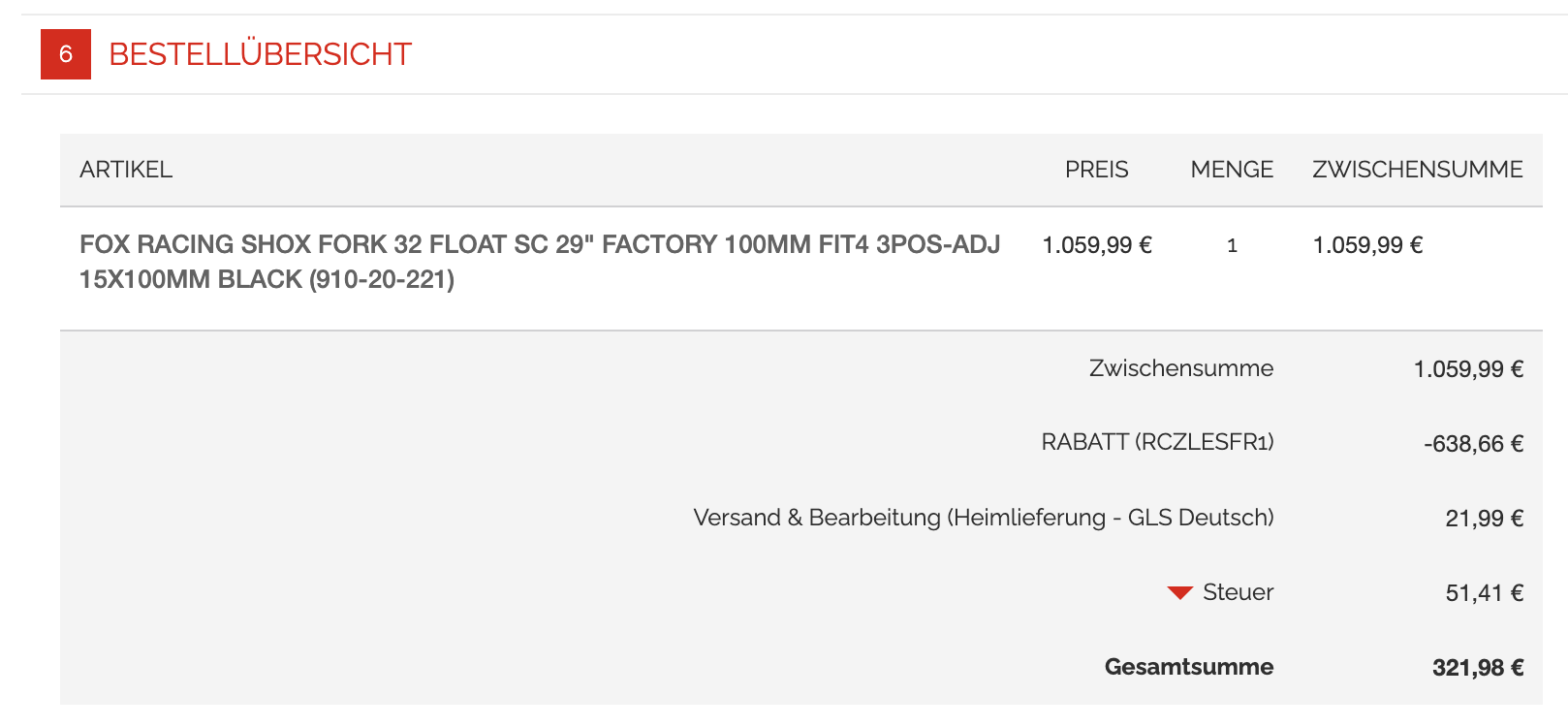Click the unit price 1.059,99 € in row
The image size is (1568, 727).
(1097, 245)
